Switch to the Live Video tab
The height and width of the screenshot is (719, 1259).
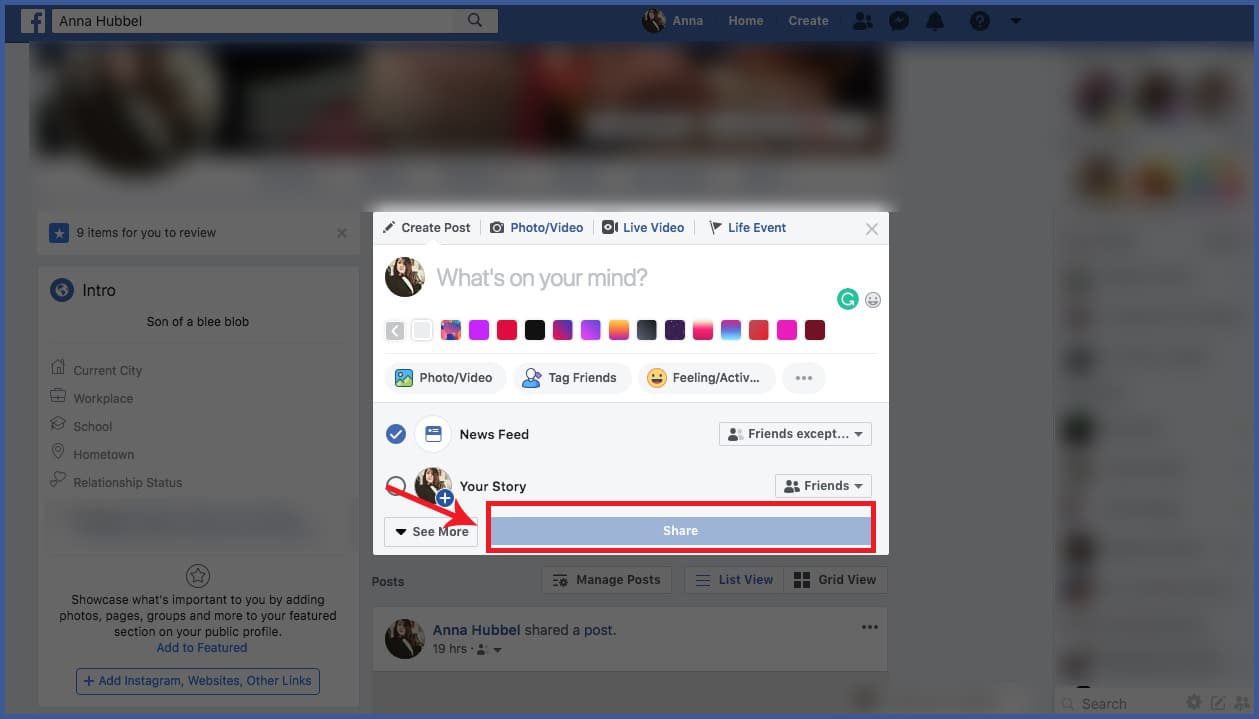pyautogui.click(x=643, y=228)
